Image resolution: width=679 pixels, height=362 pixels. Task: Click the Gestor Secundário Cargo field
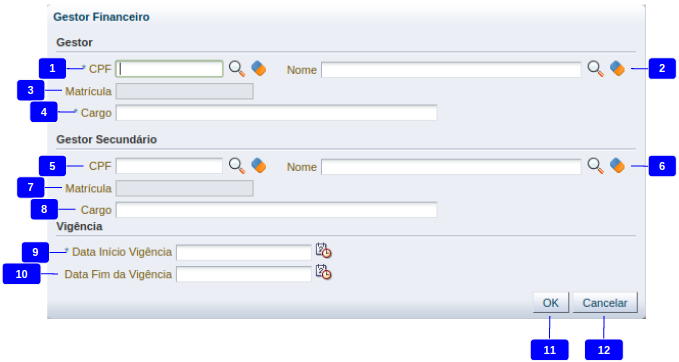pyautogui.click(x=276, y=210)
